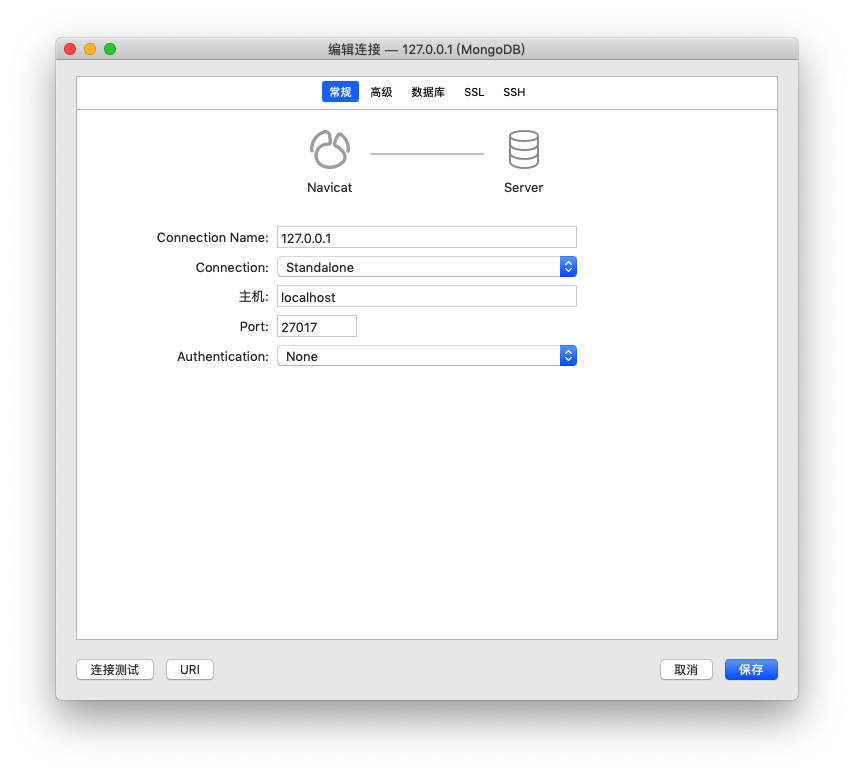Focus the 主机 localhost text field

(x=426, y=297)
